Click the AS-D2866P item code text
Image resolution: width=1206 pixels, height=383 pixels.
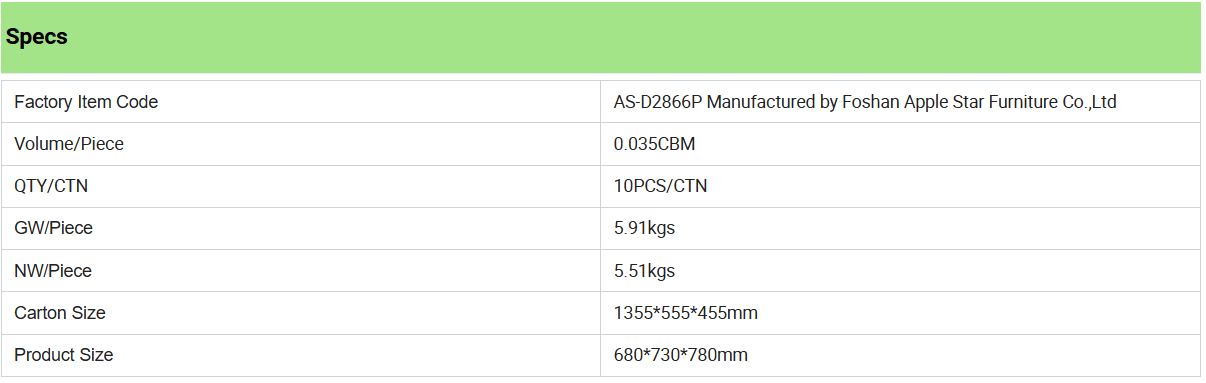[659, 102]
